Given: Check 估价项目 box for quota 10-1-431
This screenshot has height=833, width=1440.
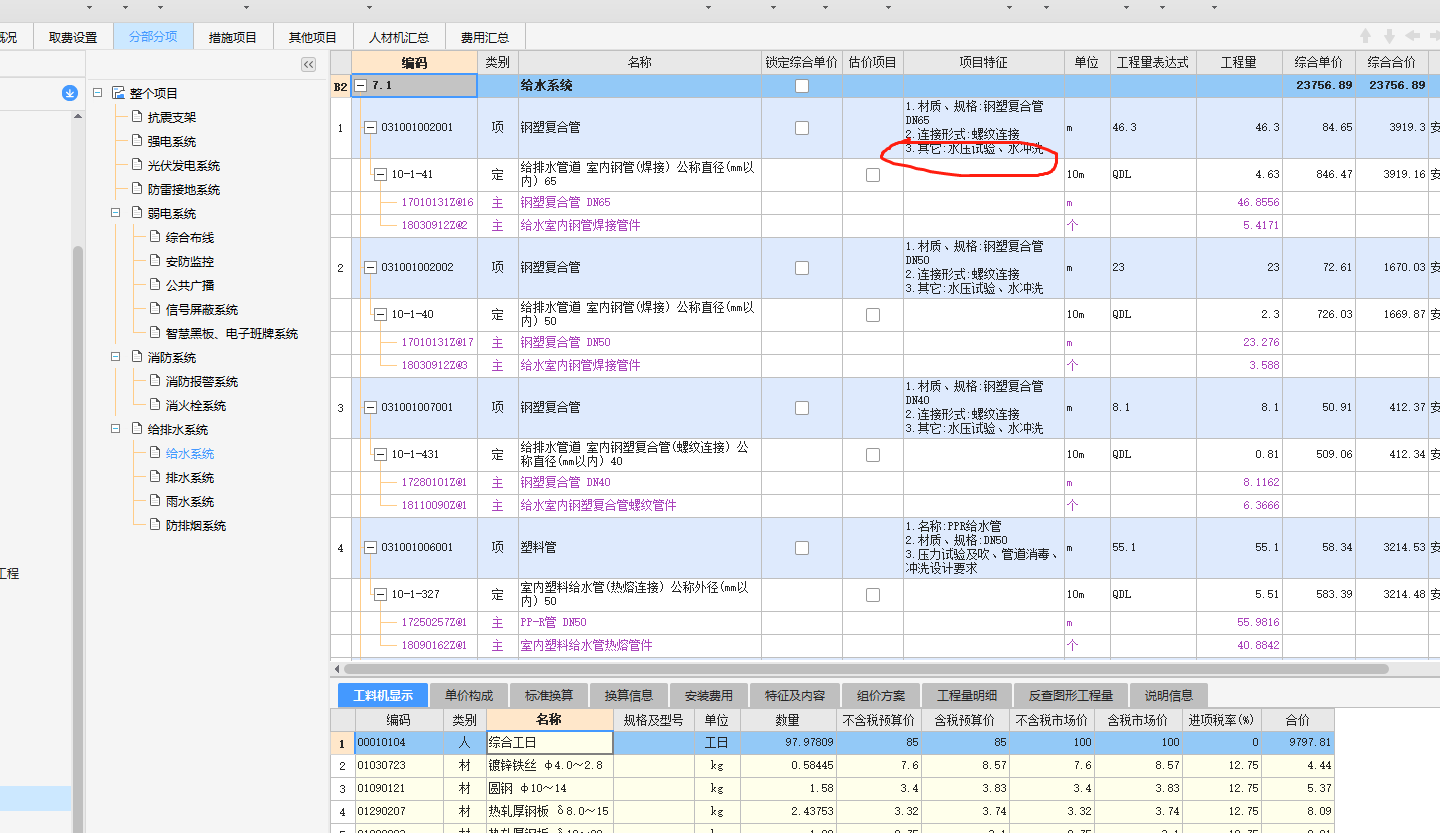Looking at the screenshot, I should pyautogui.click(x=873, y=455).
